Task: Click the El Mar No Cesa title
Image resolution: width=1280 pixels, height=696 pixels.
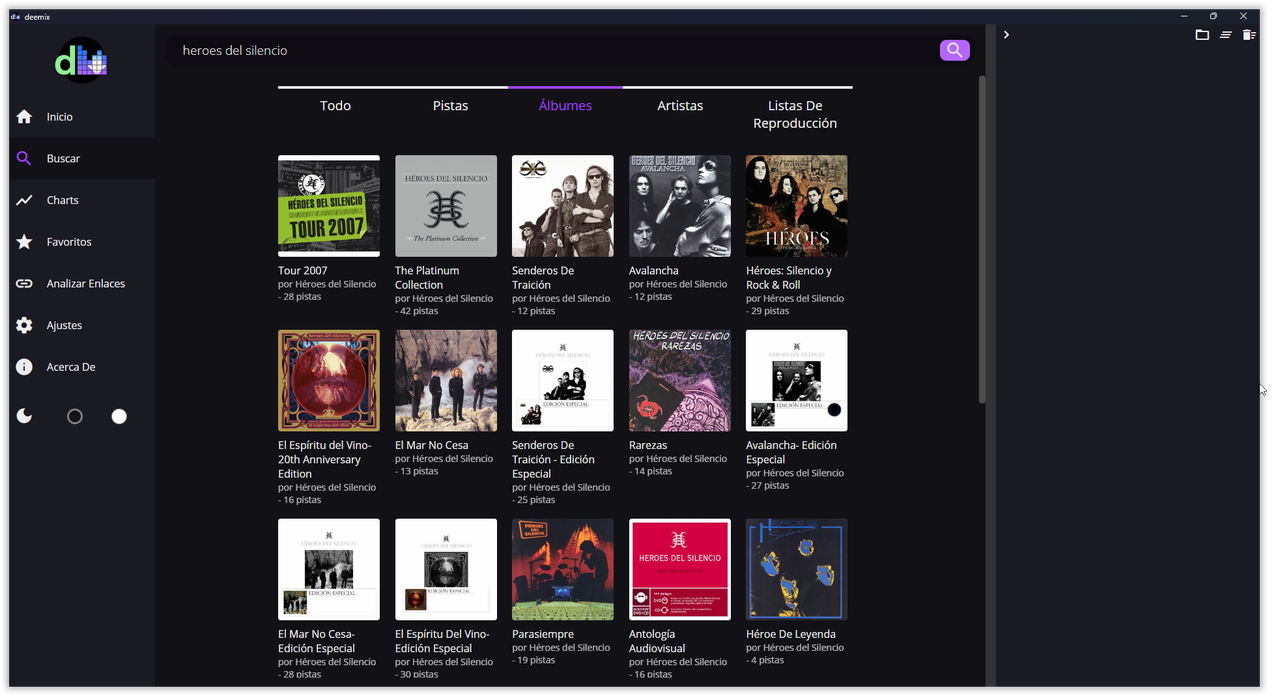Action: coord(432,446)
